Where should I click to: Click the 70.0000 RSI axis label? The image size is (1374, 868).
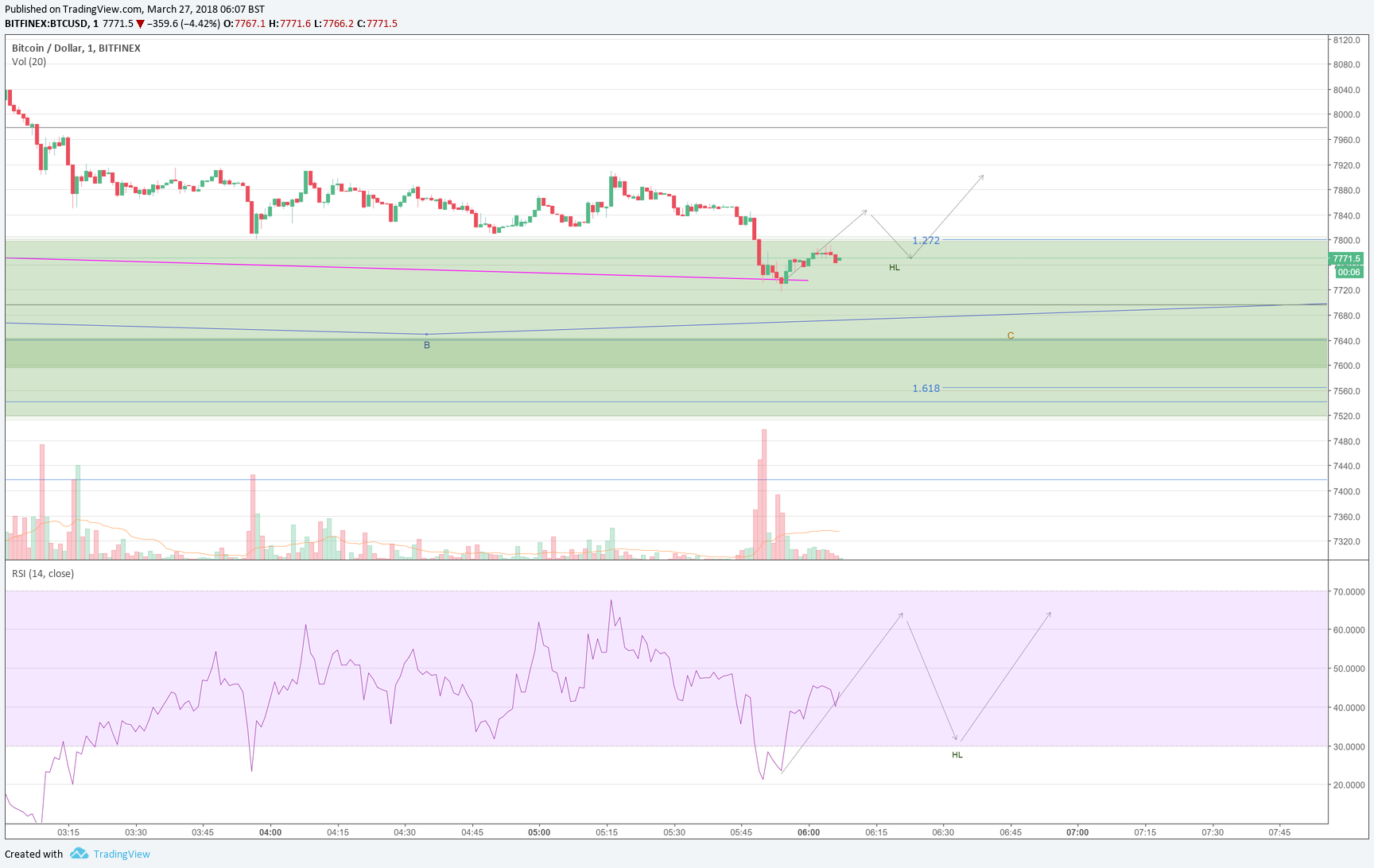[x=1349, y=591]
